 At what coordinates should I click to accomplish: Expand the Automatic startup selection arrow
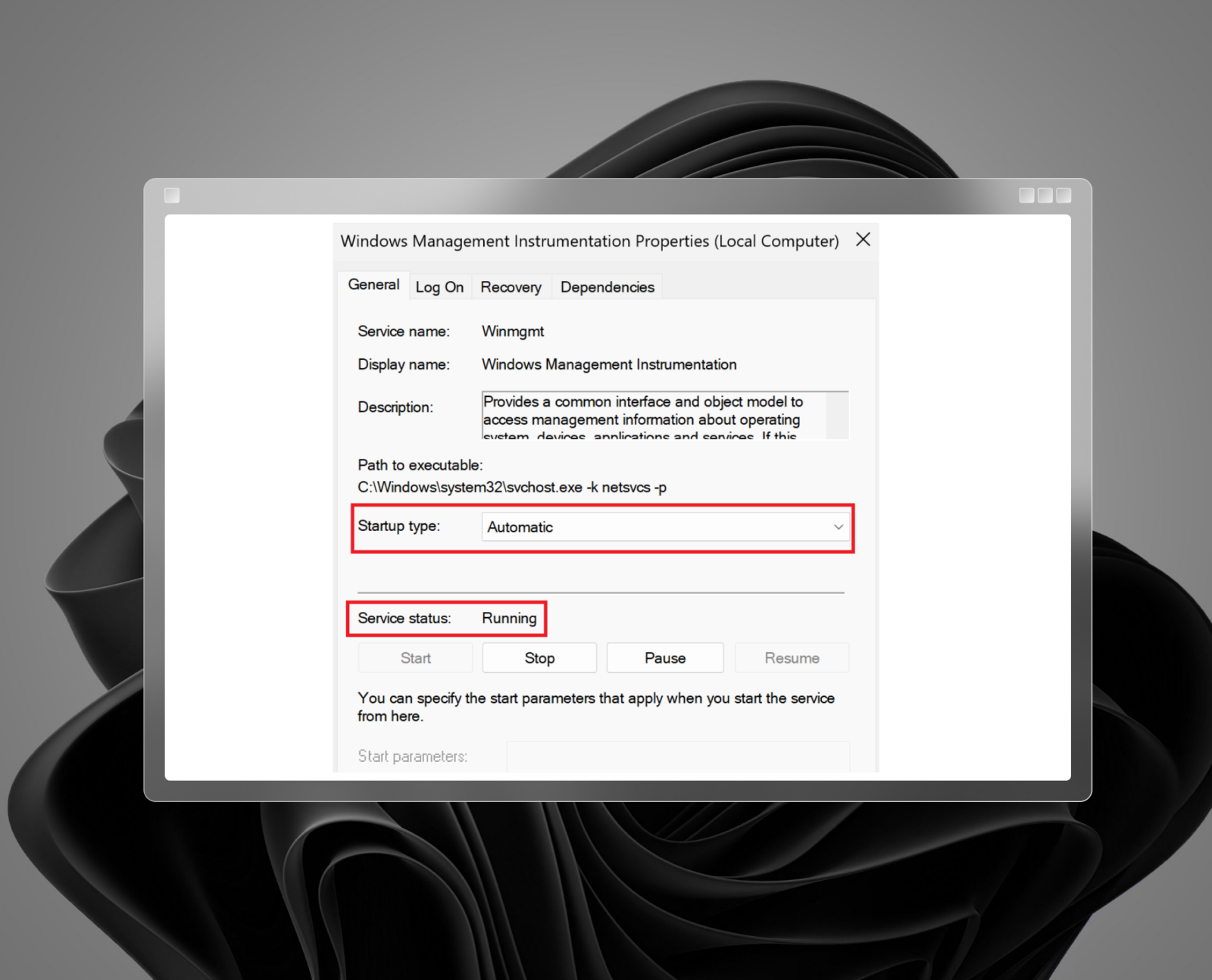[838, 526]
